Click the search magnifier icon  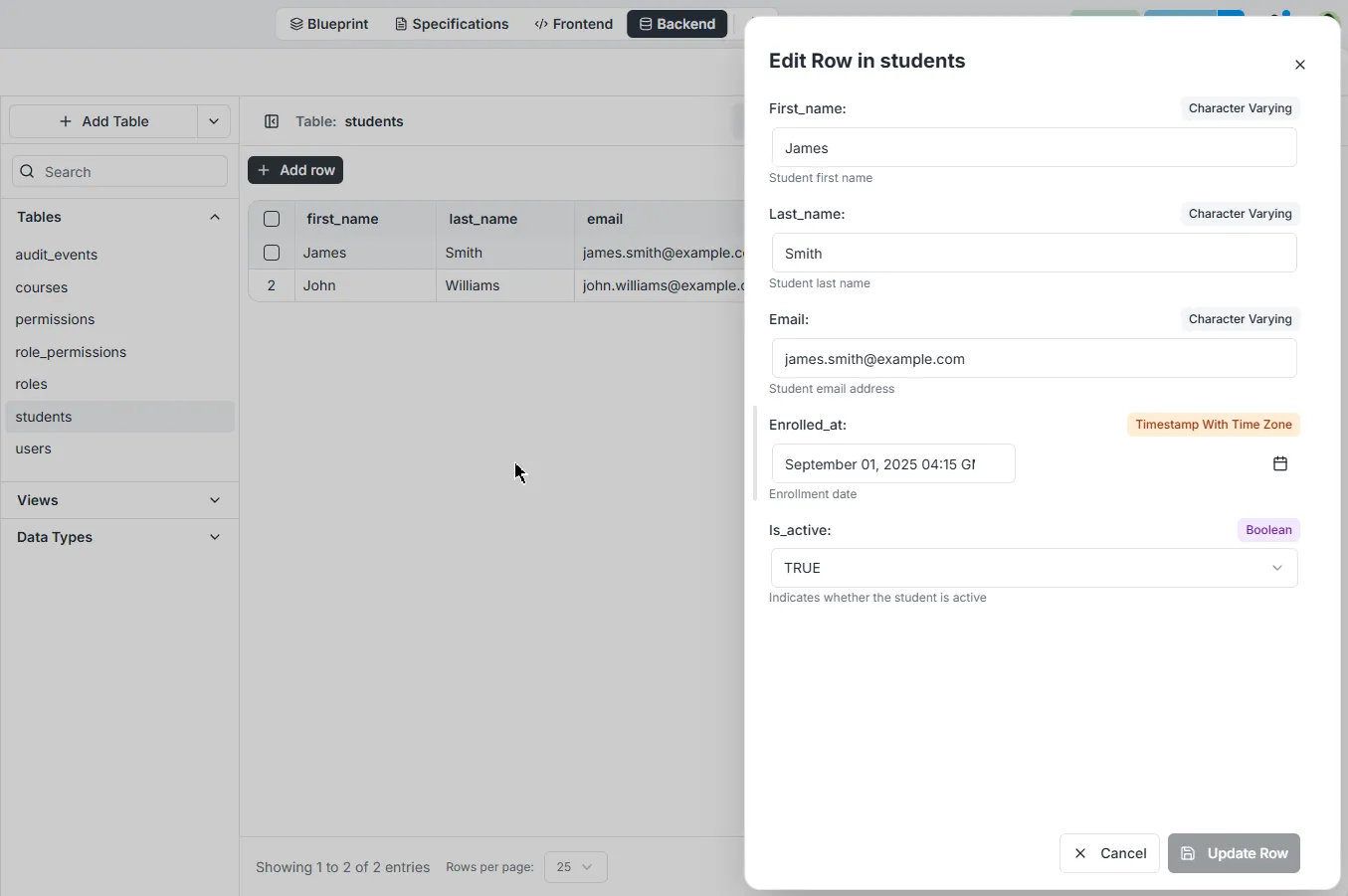click(x=28, y=172)
